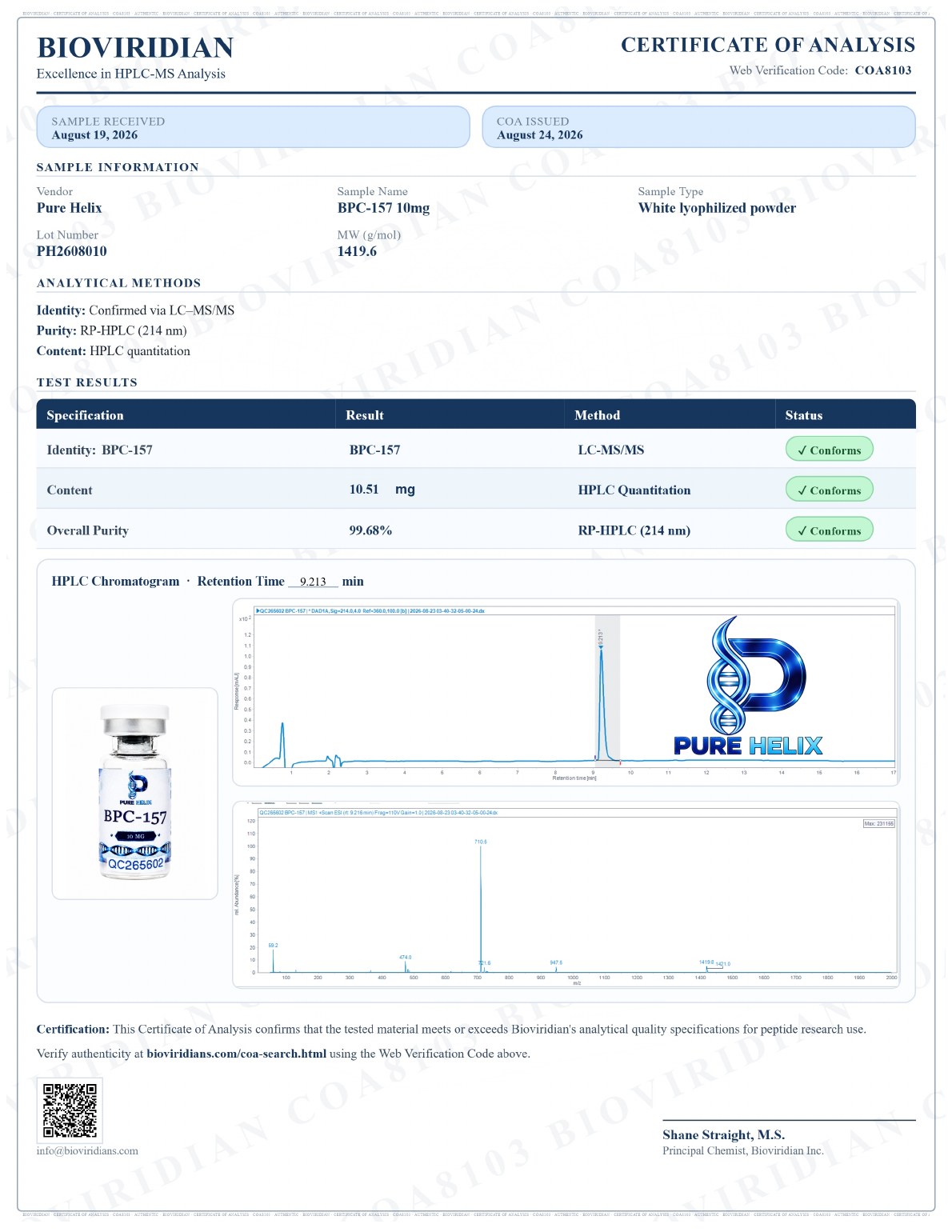This screenshot has height=1232, width=952.
Task: Click the vendor name Pure Helix
Action: [x=70, y=209]
